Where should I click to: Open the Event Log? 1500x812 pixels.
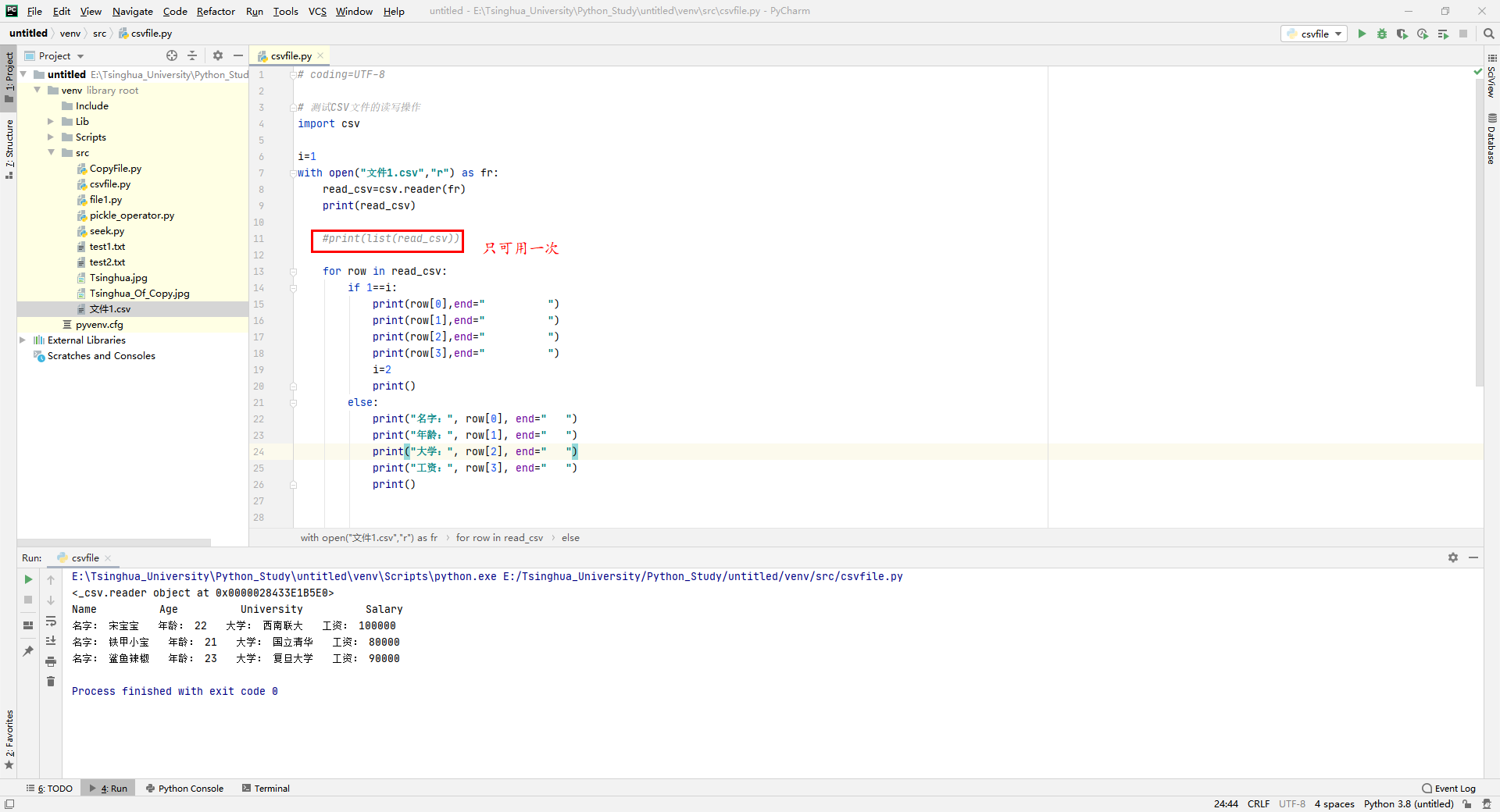(1449, 789)
